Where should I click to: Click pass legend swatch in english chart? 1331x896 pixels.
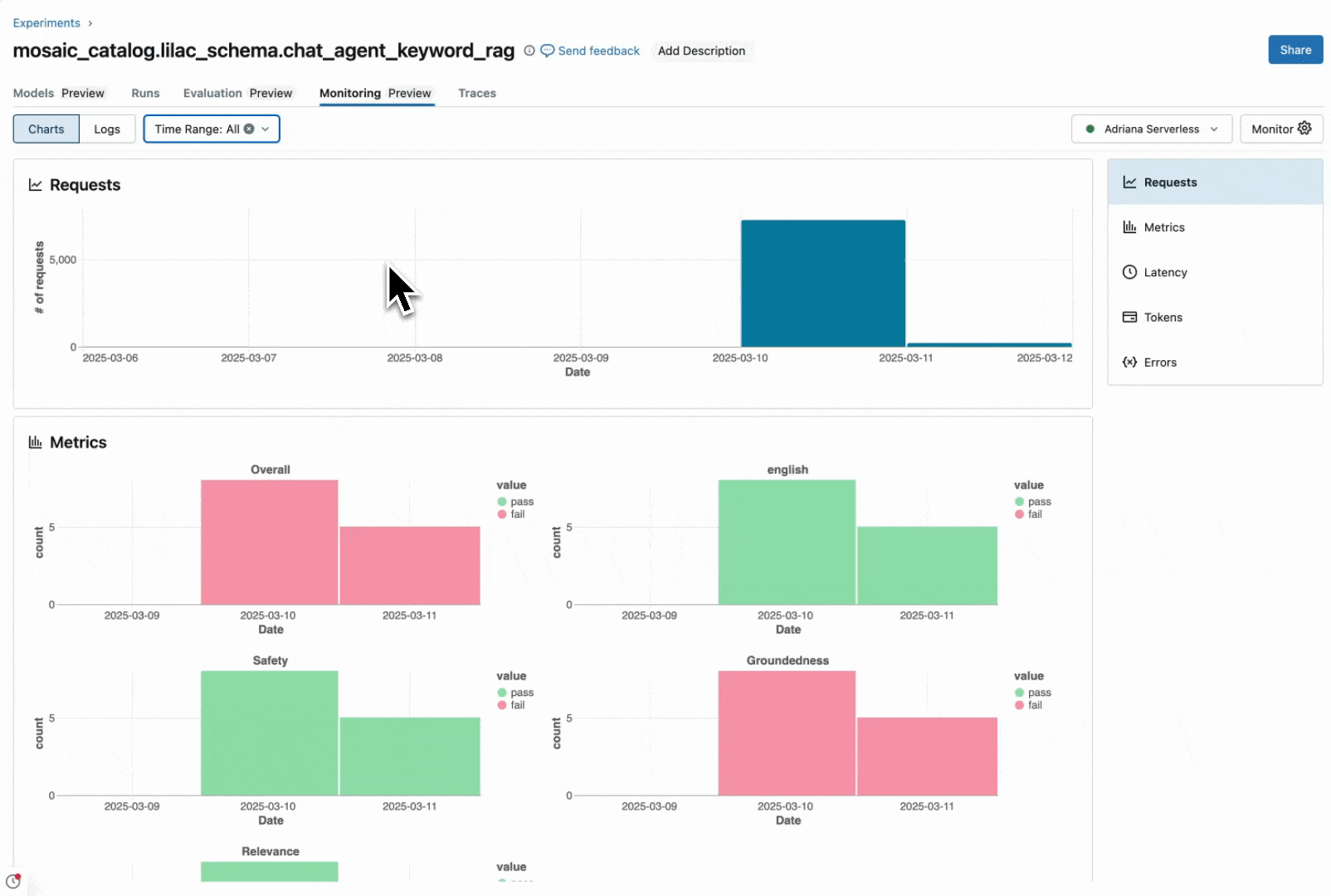(1019, 502)
